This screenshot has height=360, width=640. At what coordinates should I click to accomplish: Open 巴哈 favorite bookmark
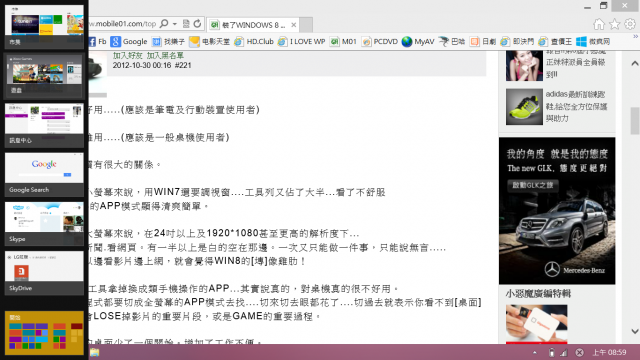tap(452, 41)
